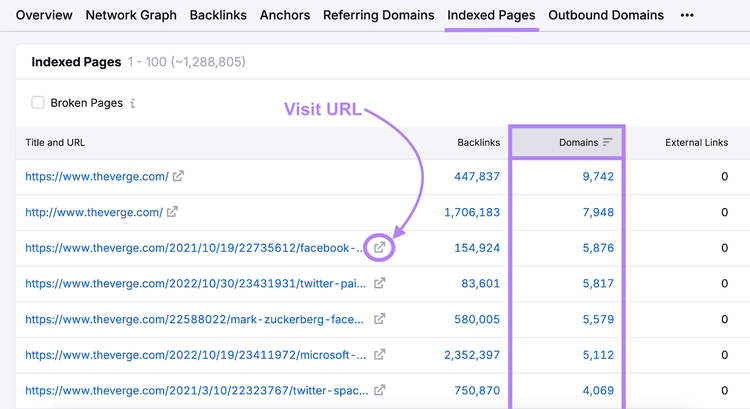Click backlinks count 2,352,397
This screenshot has width=750, height=409.
click(x=472, y=355)
